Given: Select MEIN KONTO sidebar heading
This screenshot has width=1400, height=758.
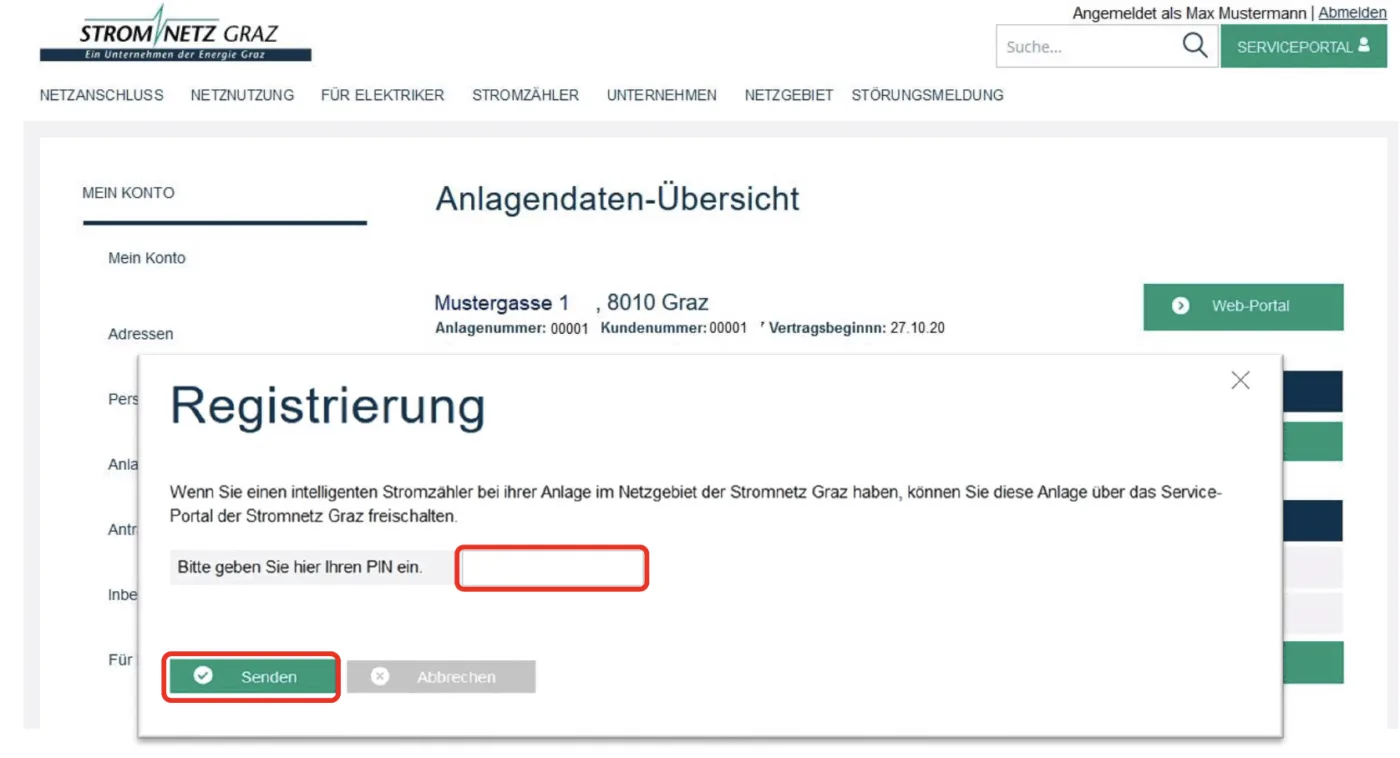Looking at the screenshot, I should click(128, 193).
